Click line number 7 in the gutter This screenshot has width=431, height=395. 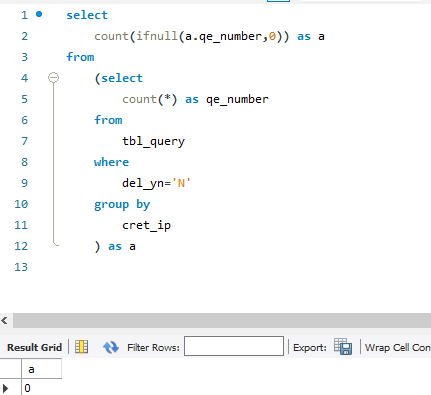[x=25, y=141]
